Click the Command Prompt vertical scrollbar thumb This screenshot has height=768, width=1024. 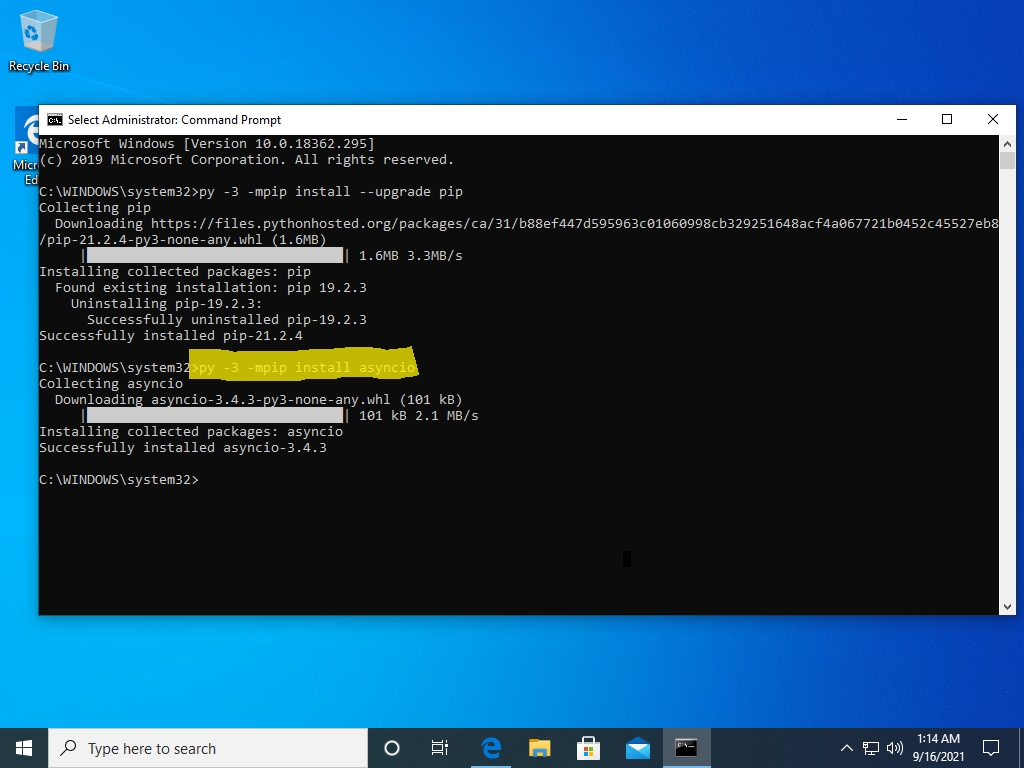click(x=1007, y=161)
